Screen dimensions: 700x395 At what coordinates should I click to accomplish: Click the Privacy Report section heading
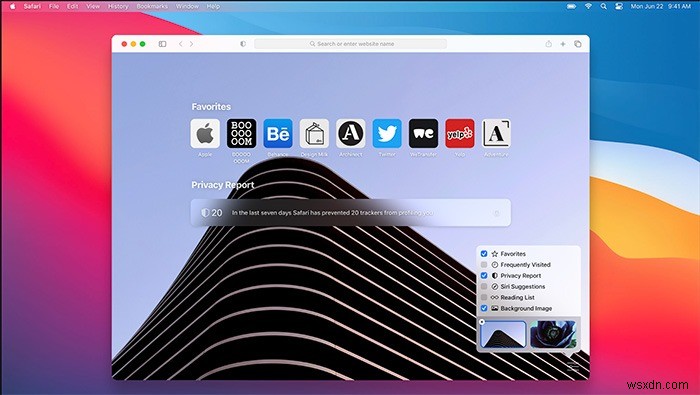point(223,185)
